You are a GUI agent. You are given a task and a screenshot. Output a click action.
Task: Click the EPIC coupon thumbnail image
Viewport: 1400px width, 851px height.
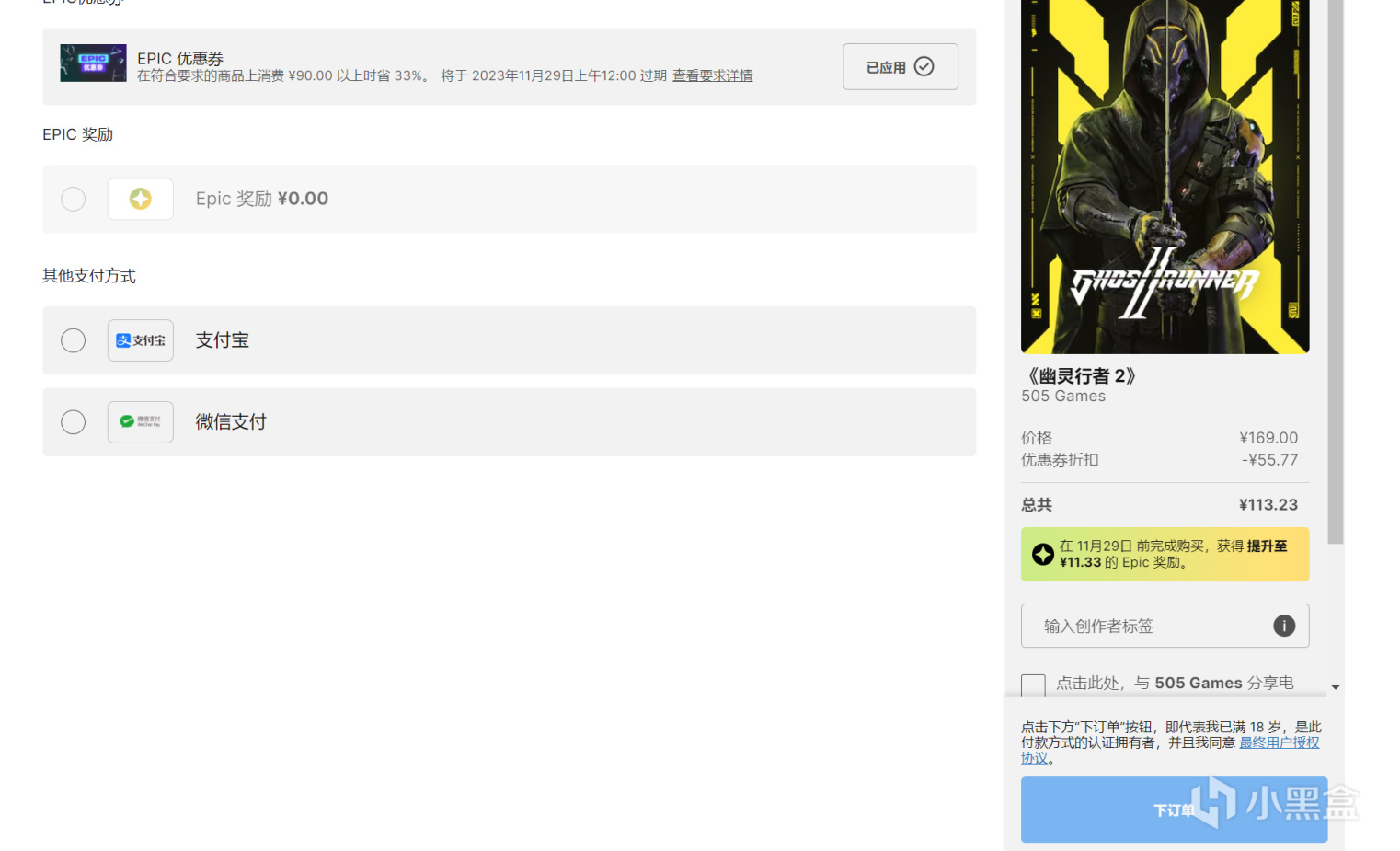tap(93, 63)
